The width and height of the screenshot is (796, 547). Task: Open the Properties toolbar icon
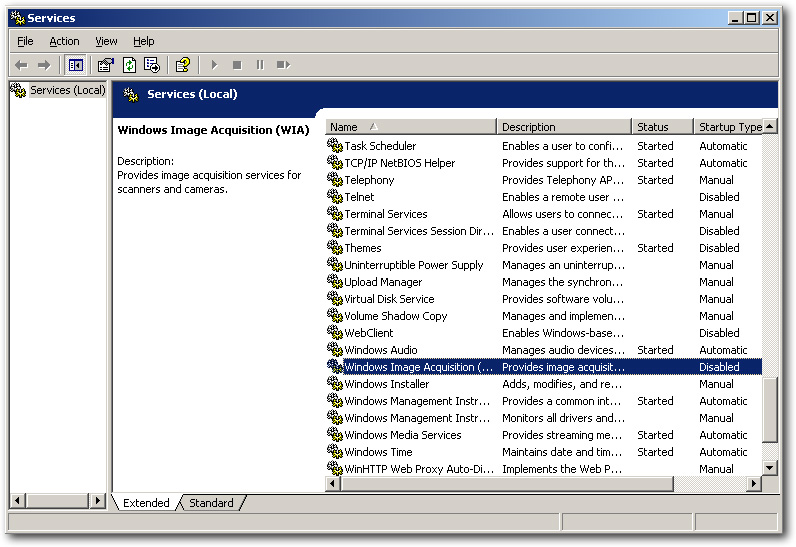point(106,65)
